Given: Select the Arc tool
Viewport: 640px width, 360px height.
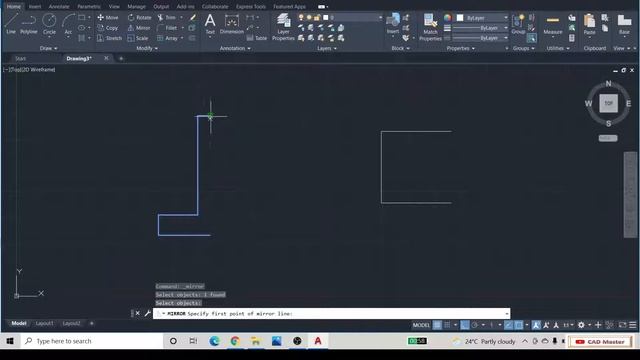Looking at the screenshot, I should tap(68, 24).
